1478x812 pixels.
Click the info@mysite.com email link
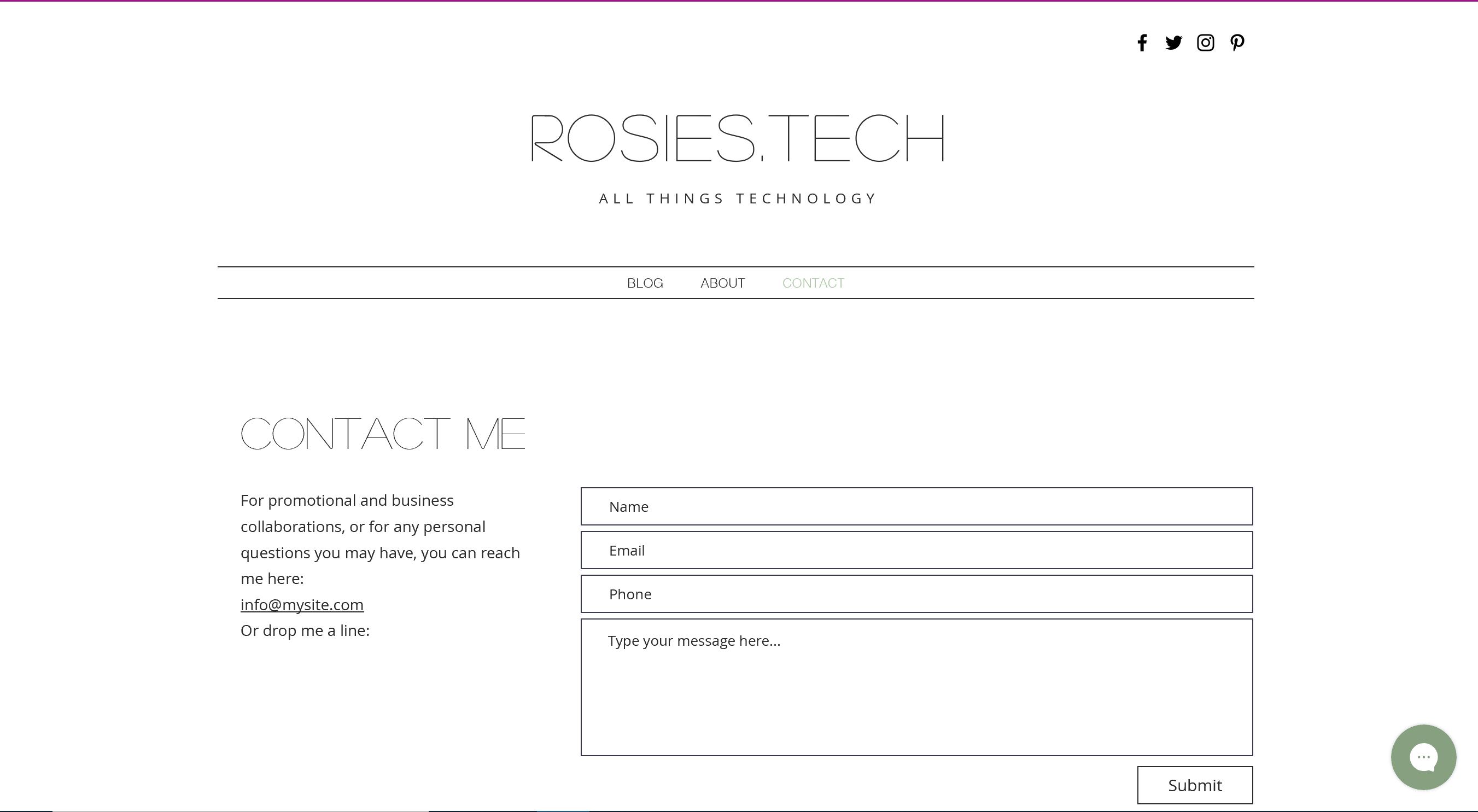pos(302,604)
